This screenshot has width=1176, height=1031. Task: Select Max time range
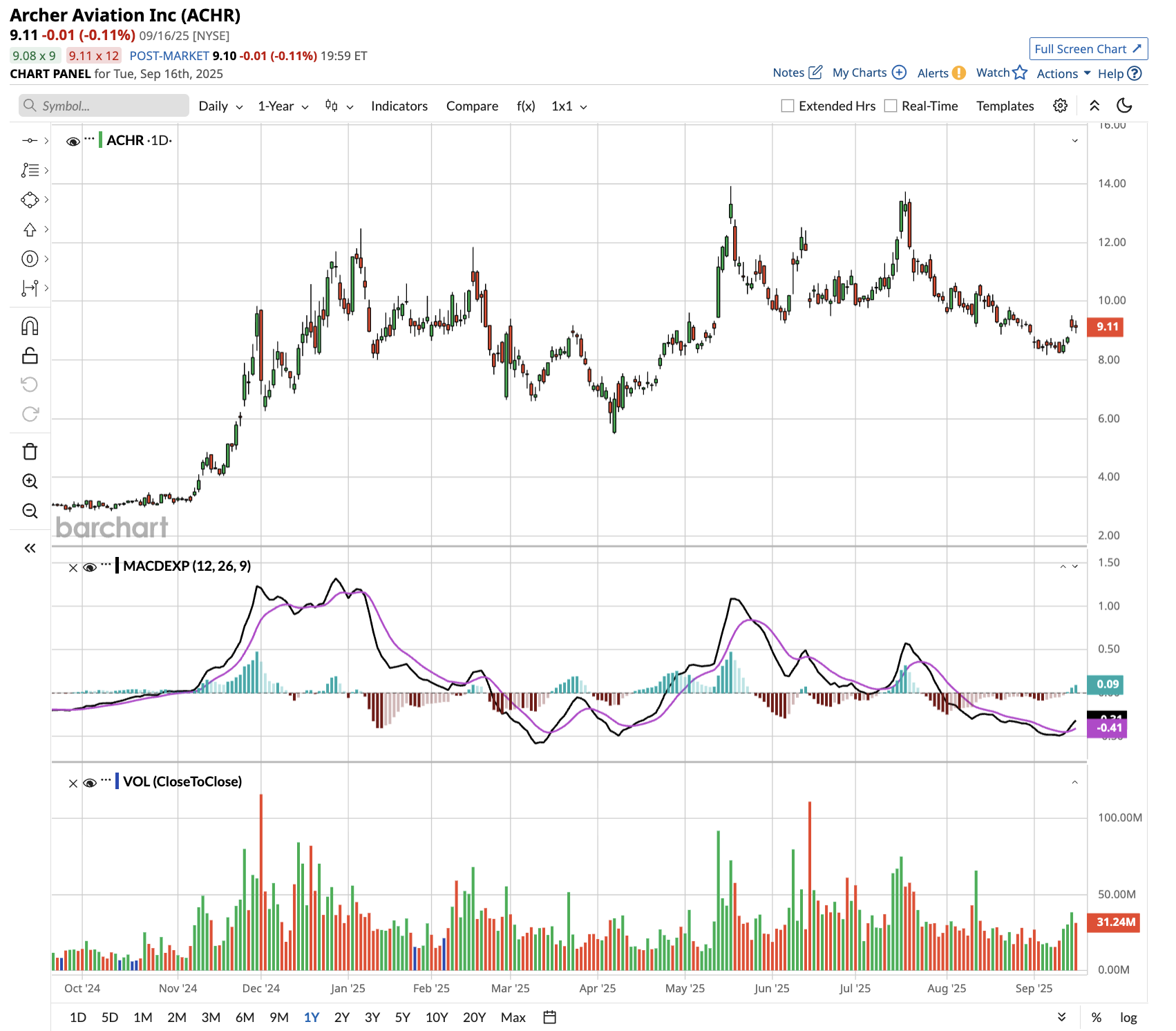513,1017
